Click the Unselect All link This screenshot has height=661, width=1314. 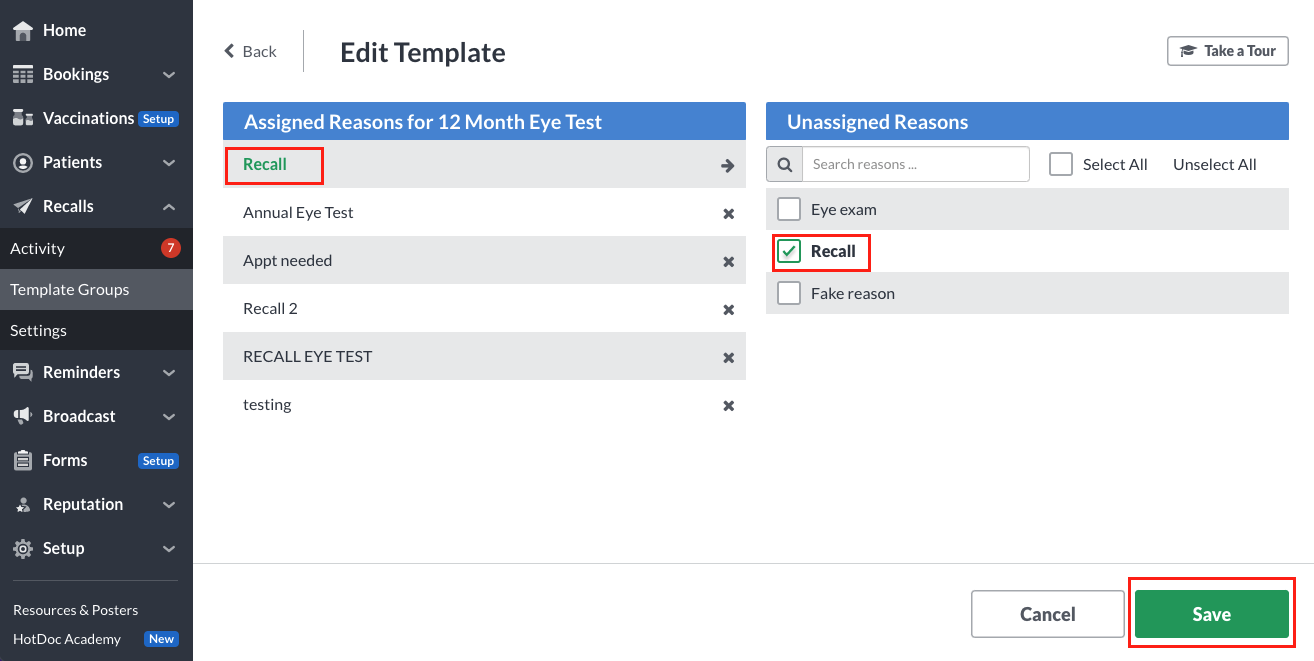[x=1214, y=164]
